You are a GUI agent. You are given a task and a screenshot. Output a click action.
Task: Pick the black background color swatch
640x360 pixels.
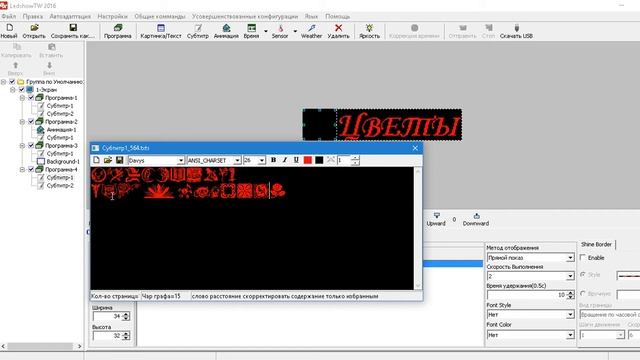pos(319,160)
